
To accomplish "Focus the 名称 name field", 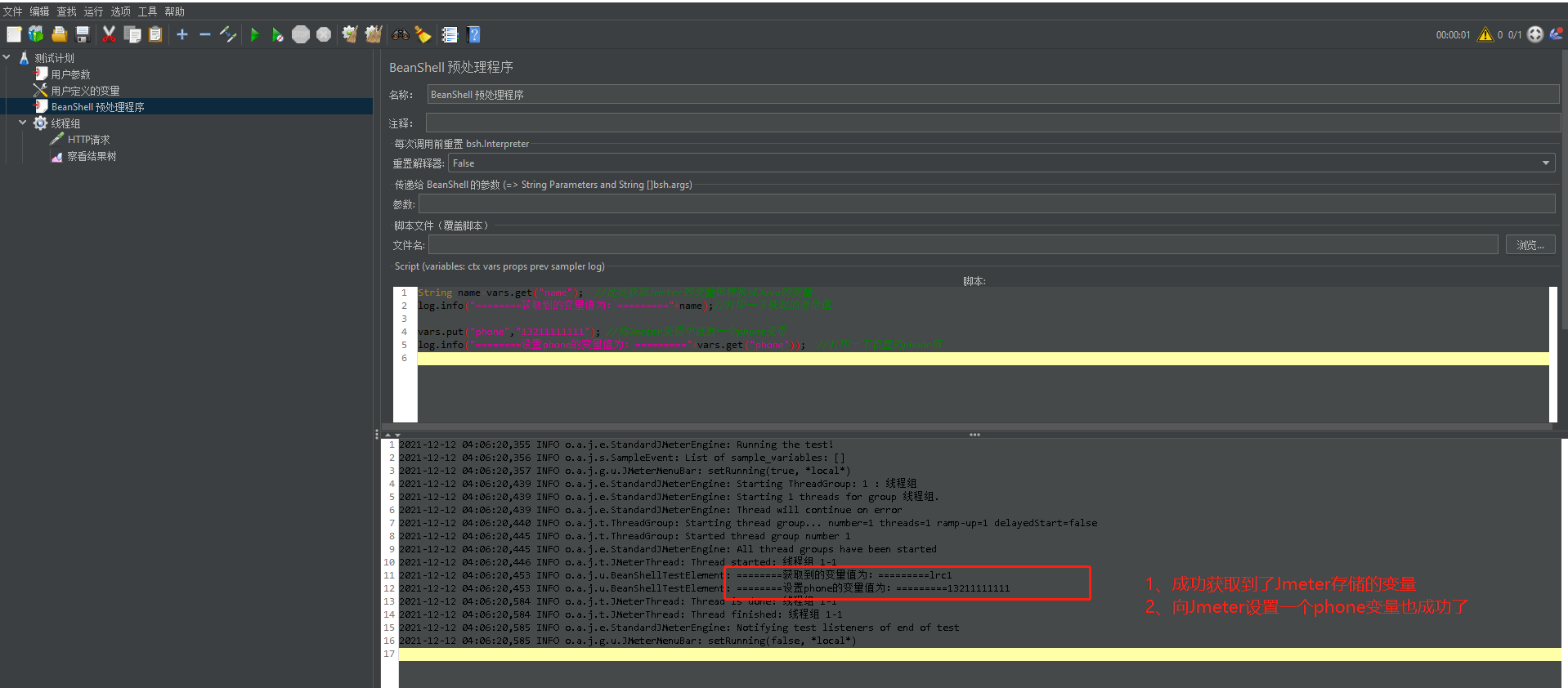I will pyautogui.click(x=993, y=95).
